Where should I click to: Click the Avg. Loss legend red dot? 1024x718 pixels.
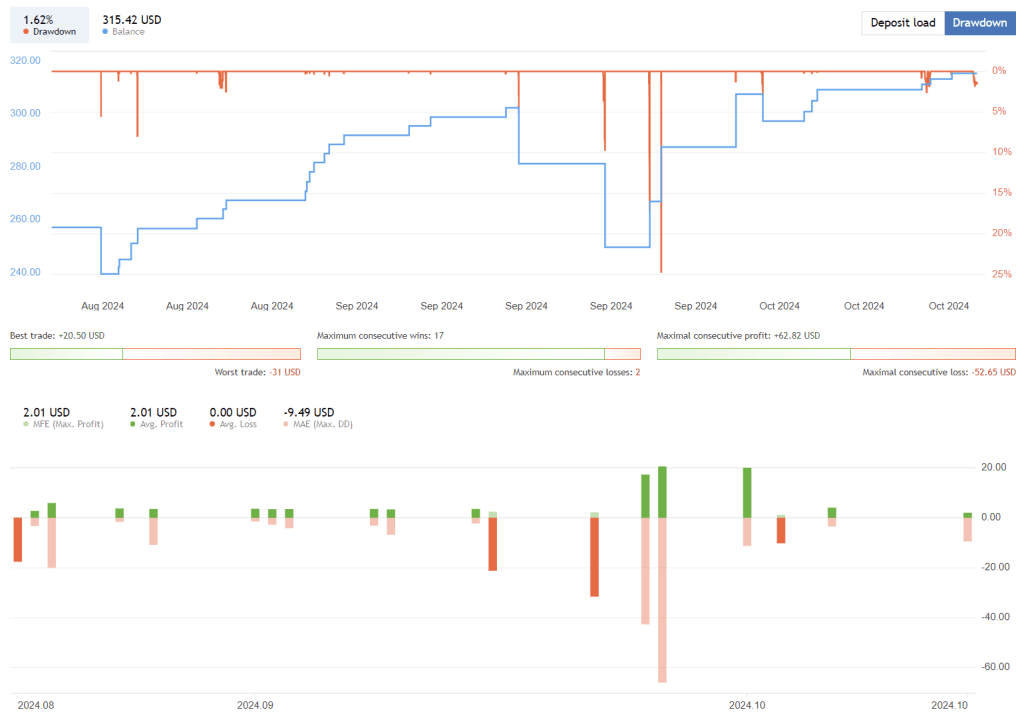[x=213, y=424]
